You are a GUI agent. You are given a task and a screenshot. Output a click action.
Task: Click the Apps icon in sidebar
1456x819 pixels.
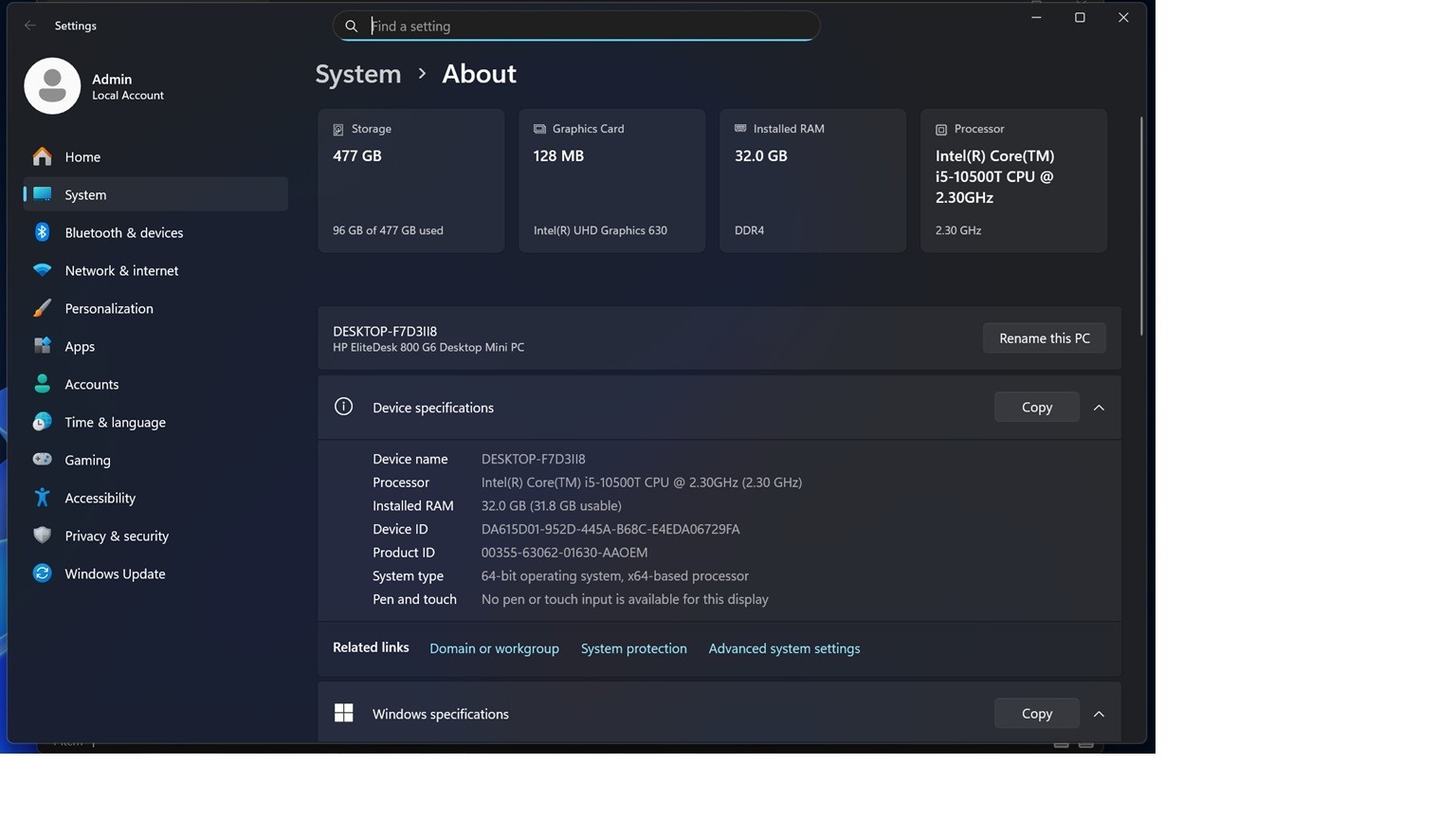[42, 346]
